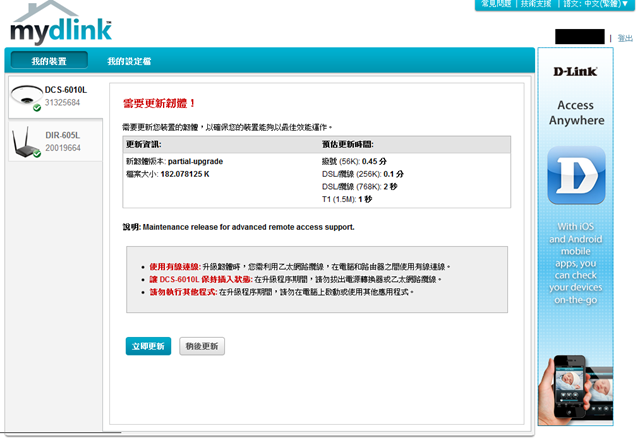Click the mydlink logo
Screen dimensions: 640x438
pos(61,23)
